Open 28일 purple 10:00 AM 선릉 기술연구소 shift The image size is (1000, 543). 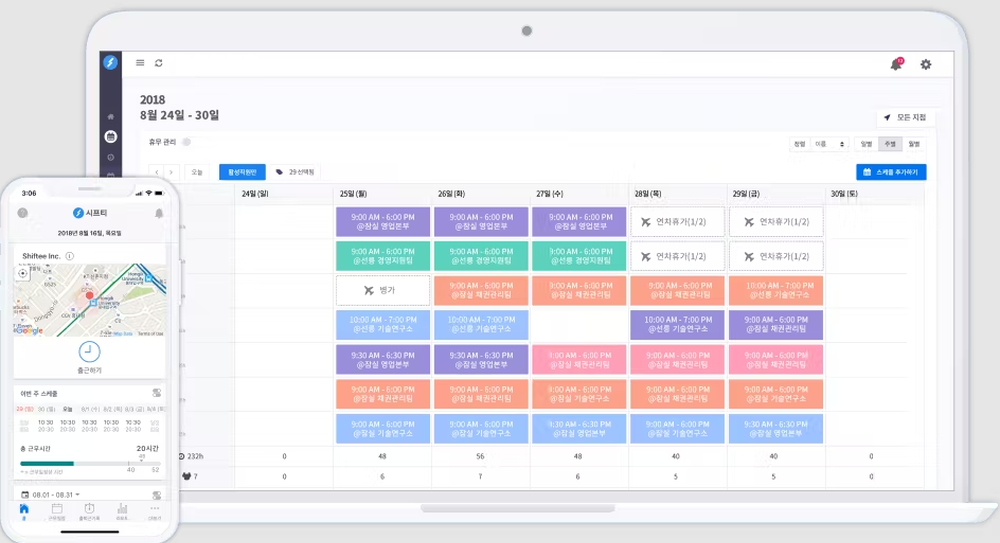[677, 324]
